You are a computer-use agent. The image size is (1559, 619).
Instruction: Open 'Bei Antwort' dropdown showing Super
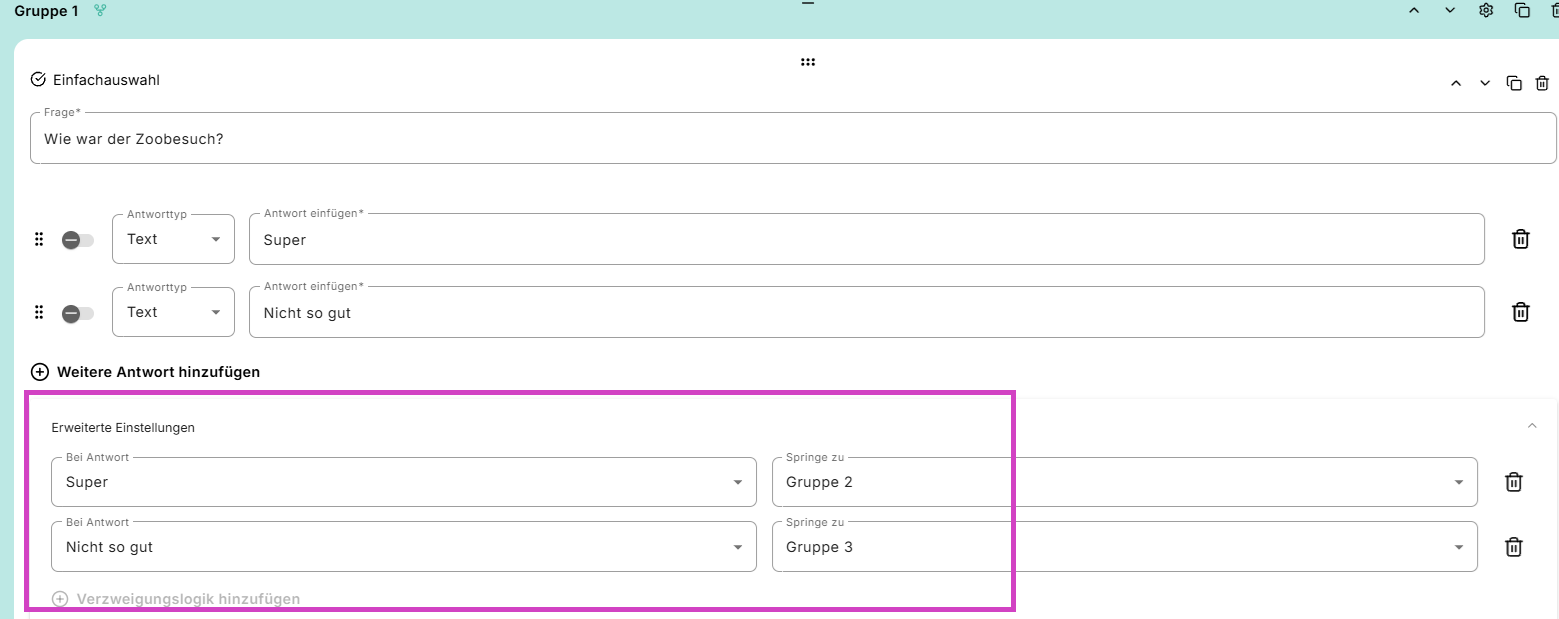(x=404, y=482)
